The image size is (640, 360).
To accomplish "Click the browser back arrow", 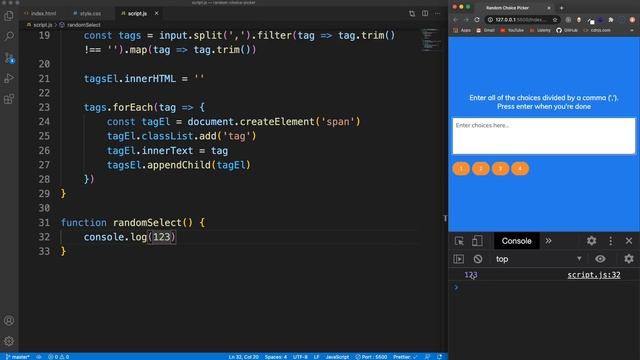I will click(456, 20).
